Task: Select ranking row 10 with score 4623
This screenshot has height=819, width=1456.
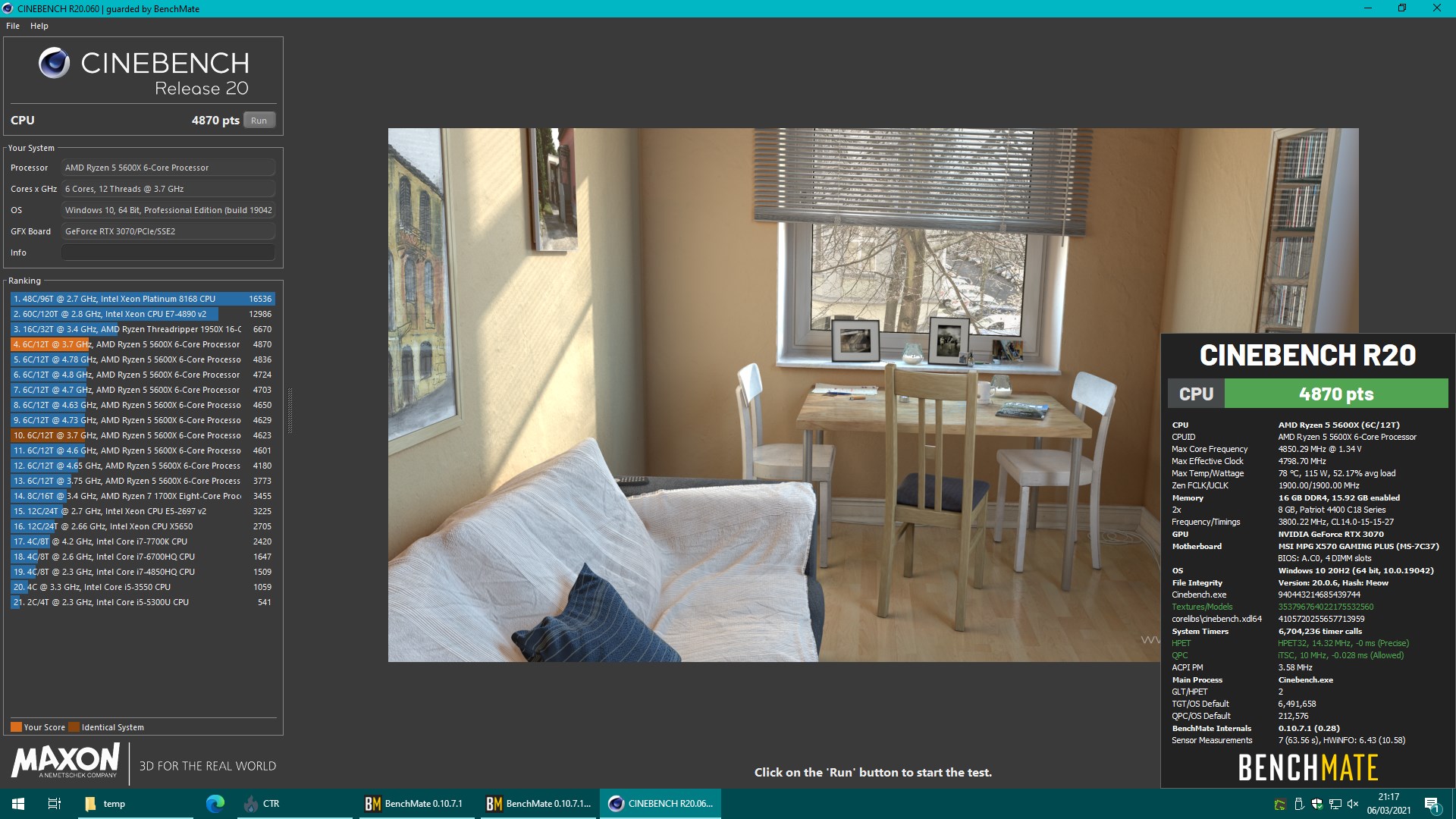Action: pos(143,435)
